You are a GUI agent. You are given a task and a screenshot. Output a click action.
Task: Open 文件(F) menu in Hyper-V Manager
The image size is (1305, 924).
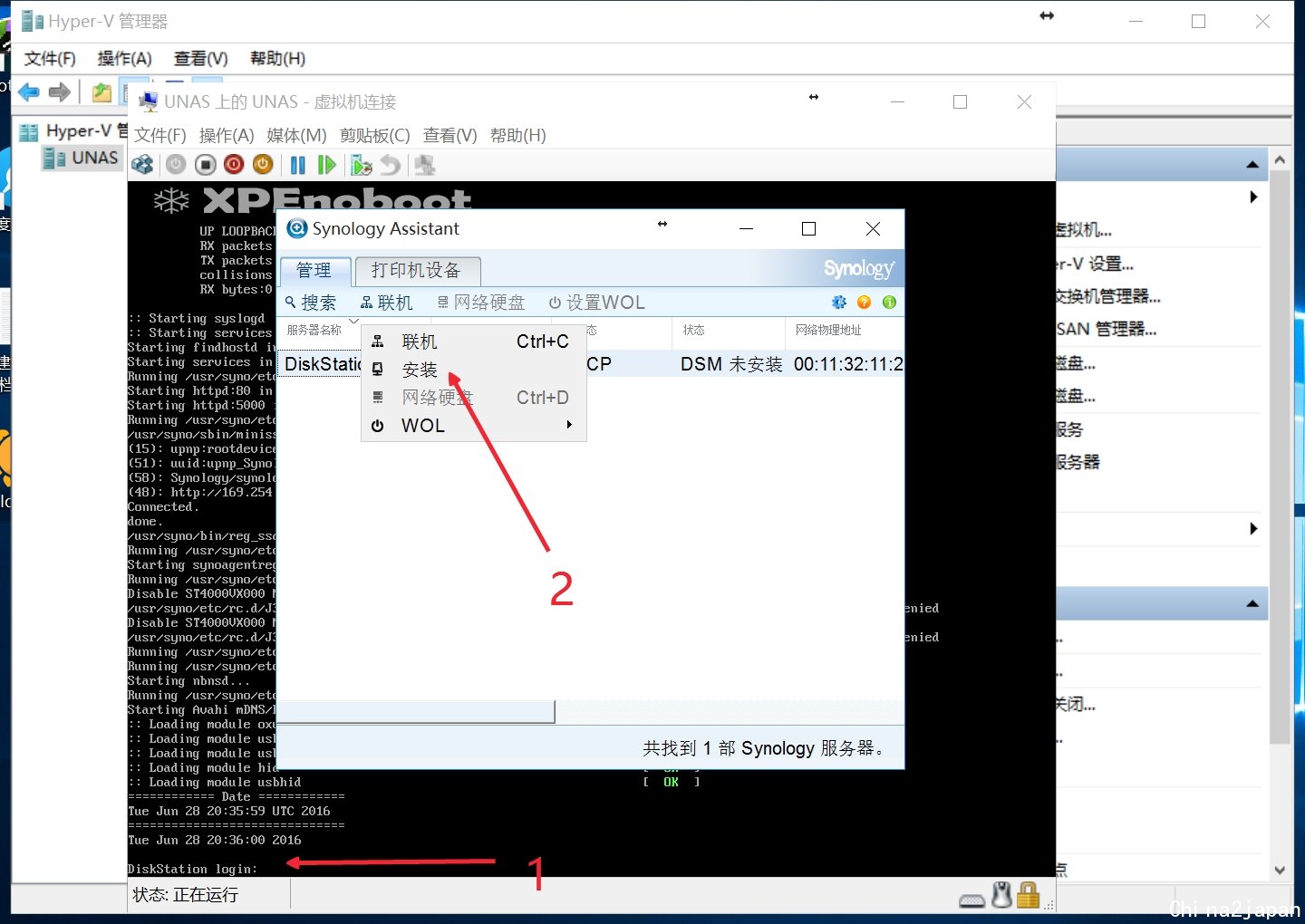click(x=50, y=59)
